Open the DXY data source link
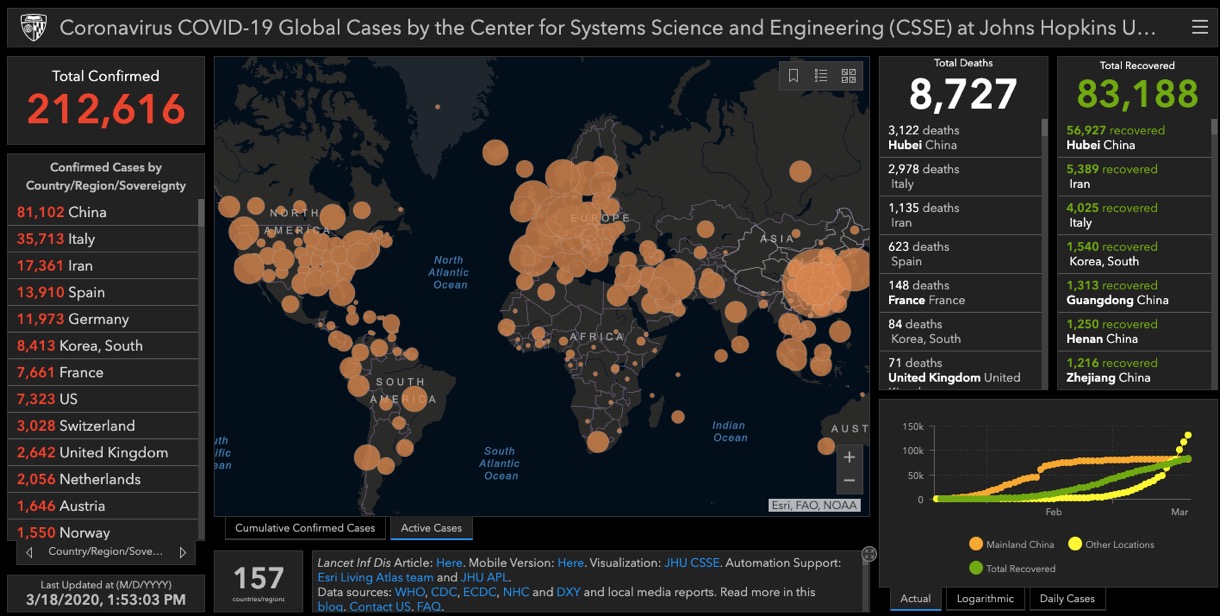The width and height of the screenshot is (1220, 616). 568,592
